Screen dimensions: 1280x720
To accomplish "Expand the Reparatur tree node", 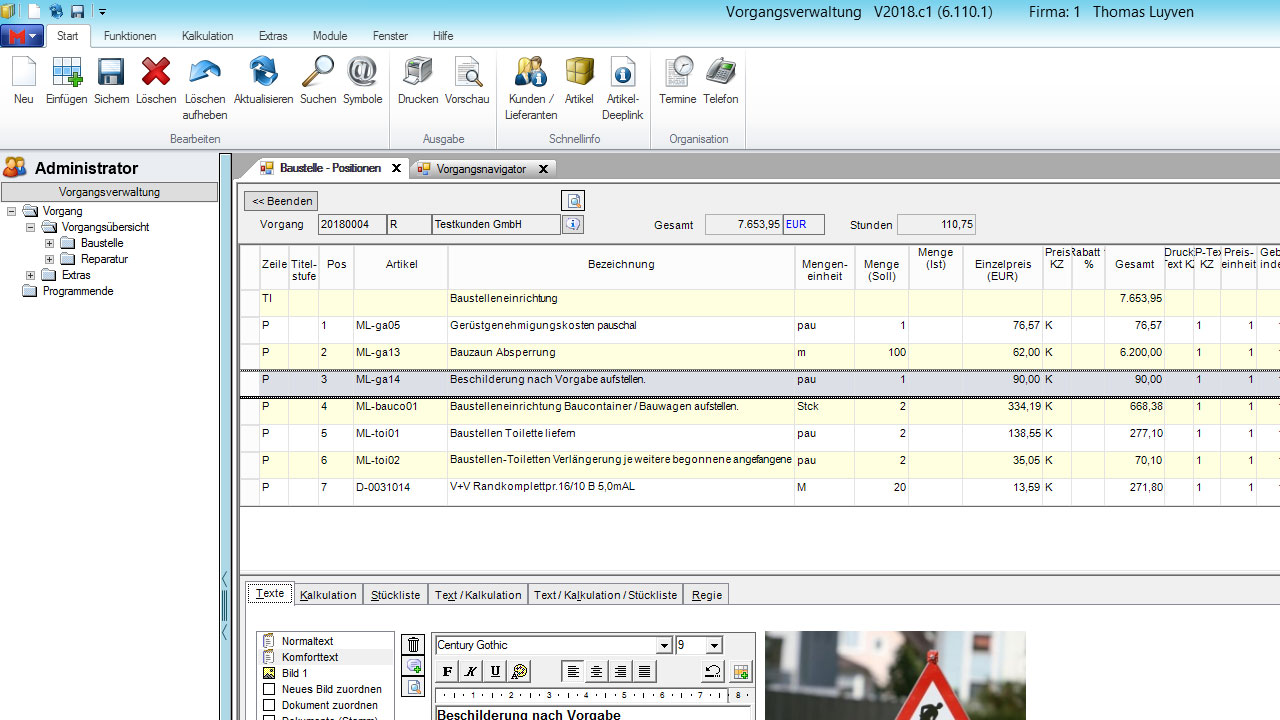I will coord(50,259).
